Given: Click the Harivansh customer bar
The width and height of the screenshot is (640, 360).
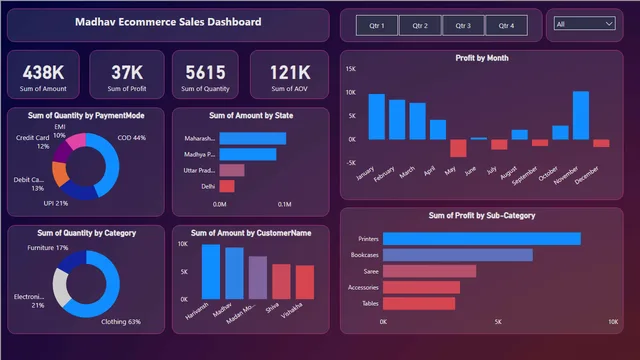Looking at the screenshot, I should 211,272.
